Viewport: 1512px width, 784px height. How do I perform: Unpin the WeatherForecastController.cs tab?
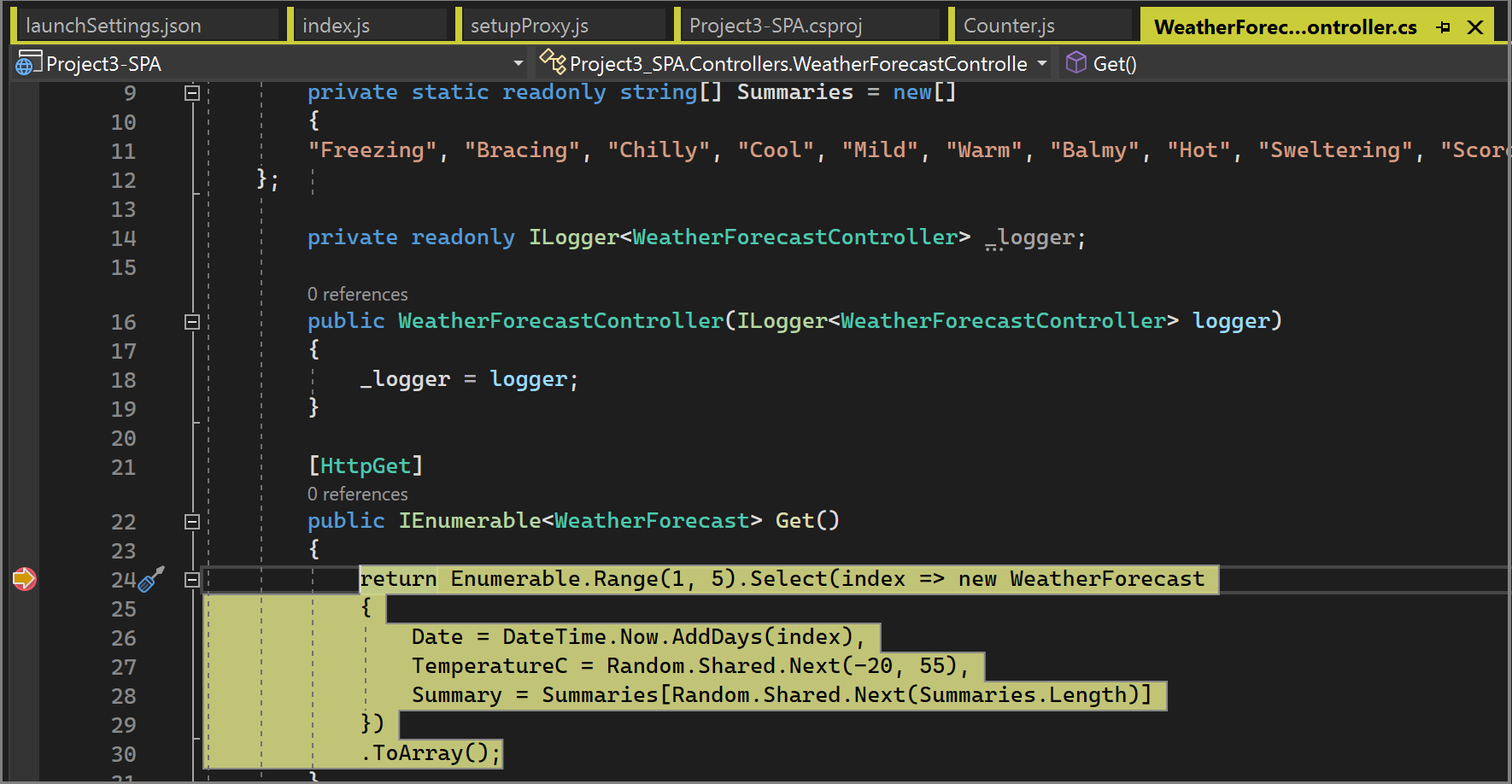[1442, 26]
